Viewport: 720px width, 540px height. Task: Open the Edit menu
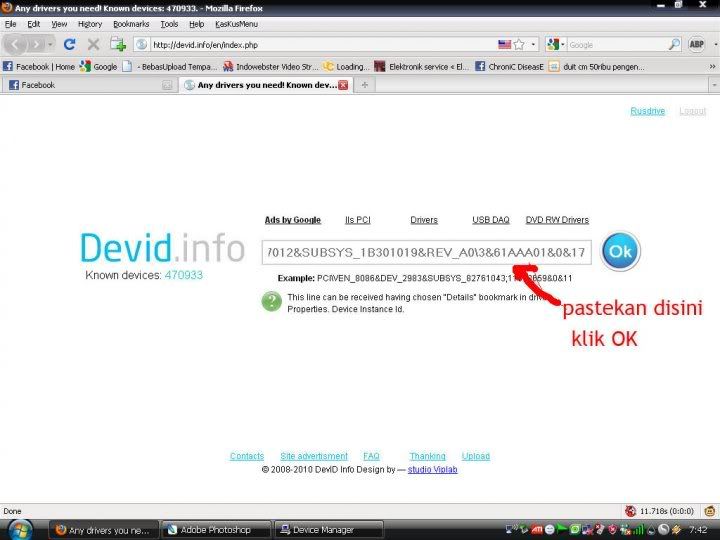34,24
